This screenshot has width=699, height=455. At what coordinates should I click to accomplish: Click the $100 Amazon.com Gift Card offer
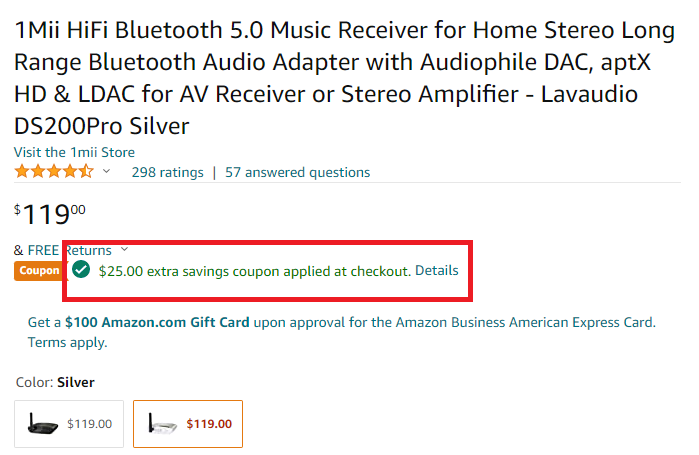(x=157, y=322)
